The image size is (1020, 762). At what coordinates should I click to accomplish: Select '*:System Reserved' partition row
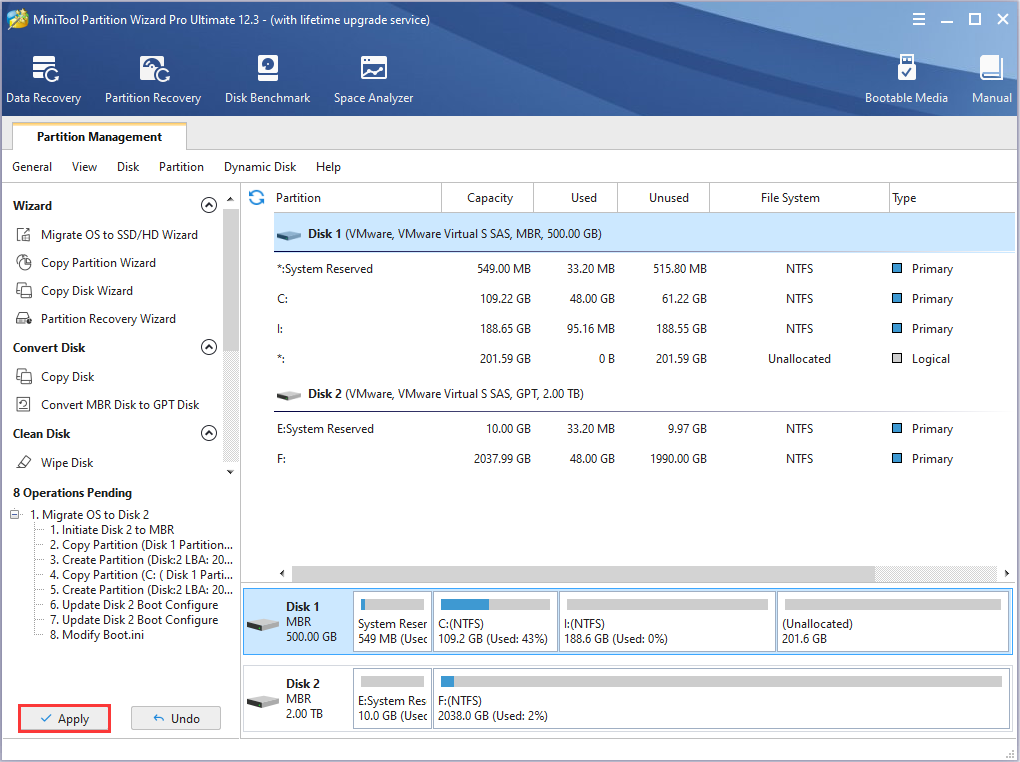[x=644, y=269]
